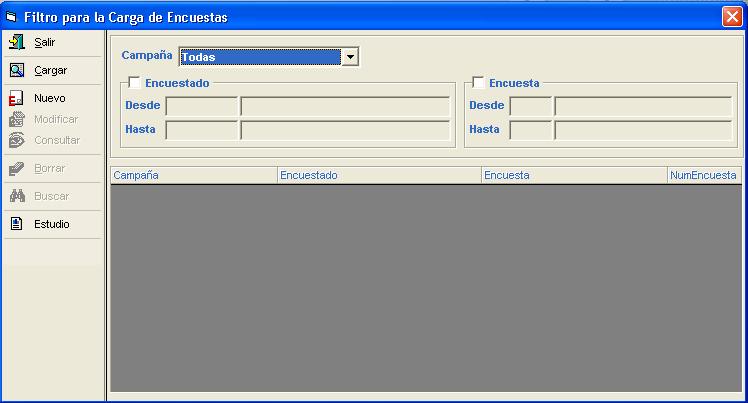
Task: Enable the Encuestado filter checkbox
Action: [x=135, y=83]
